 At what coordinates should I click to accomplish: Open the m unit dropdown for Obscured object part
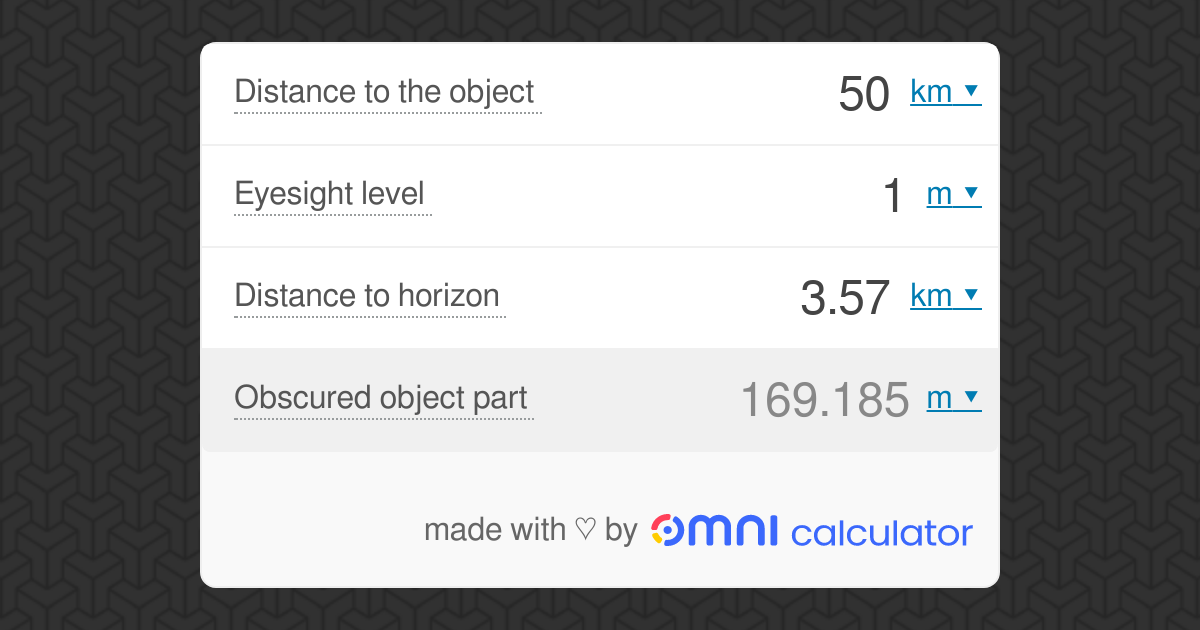954,397
